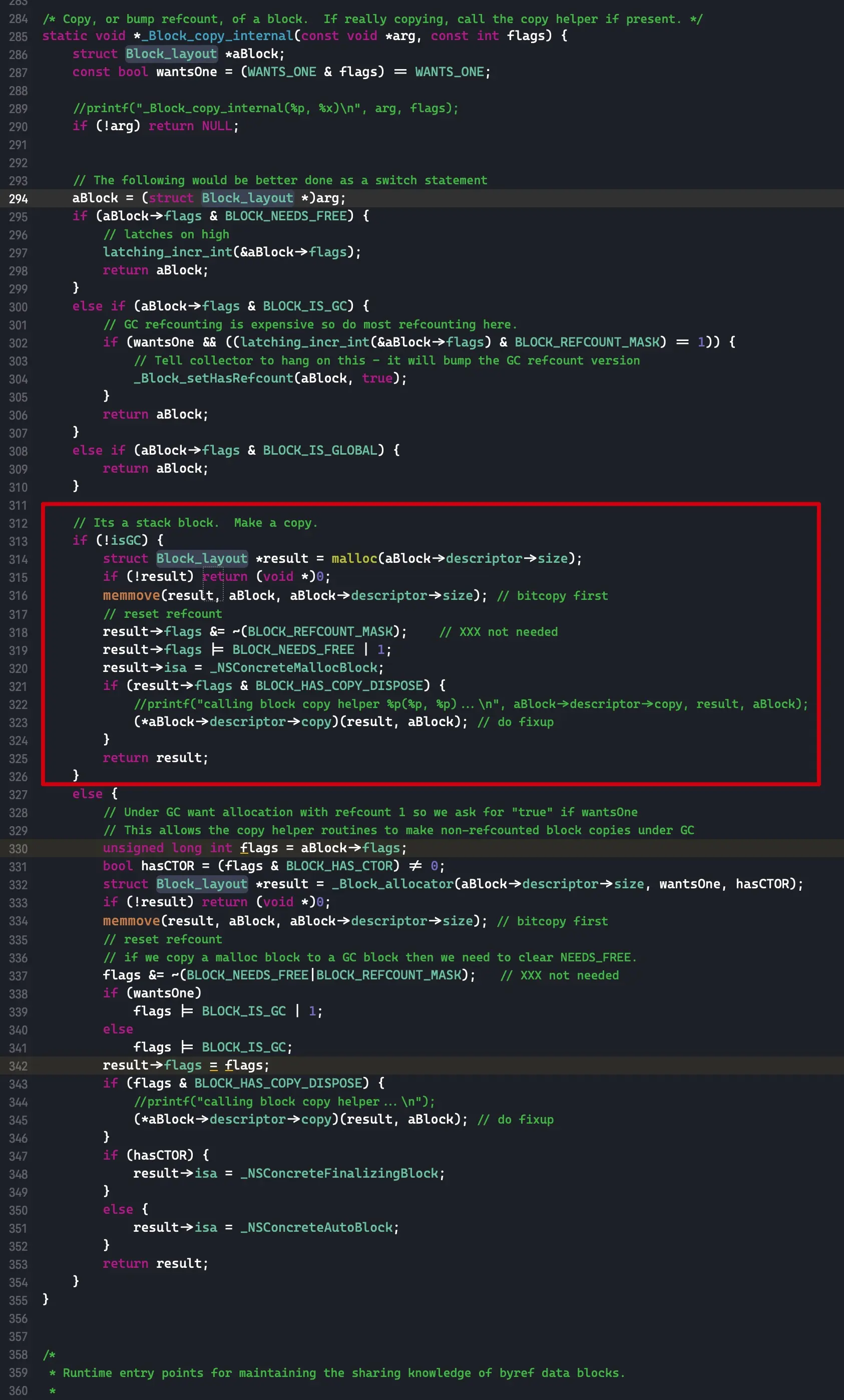Click the isGC condition on line 313
Image resolution: width=844 pixels, height=1400 pixels.
[x=126, y=541]
